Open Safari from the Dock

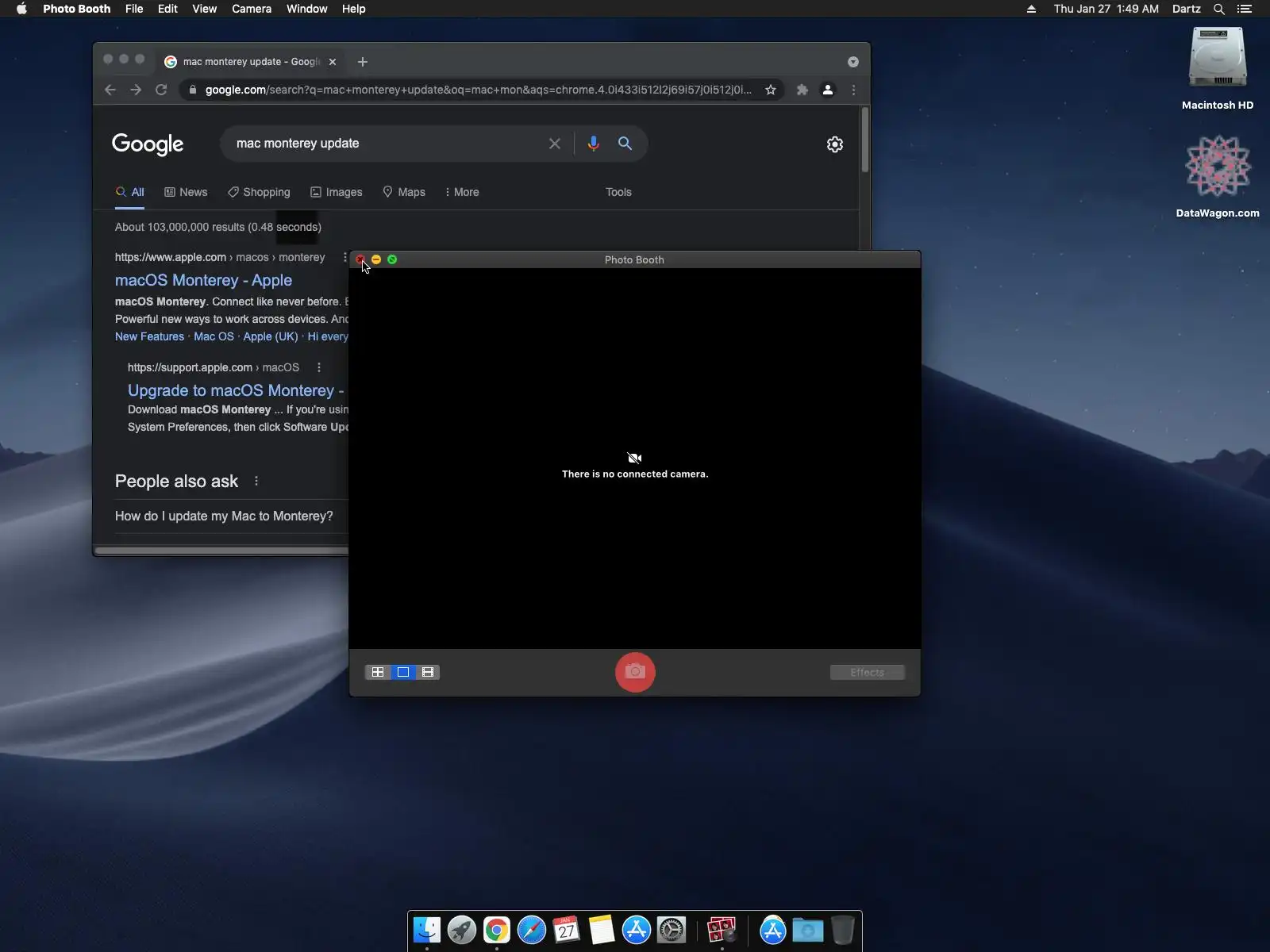(532, 930)
